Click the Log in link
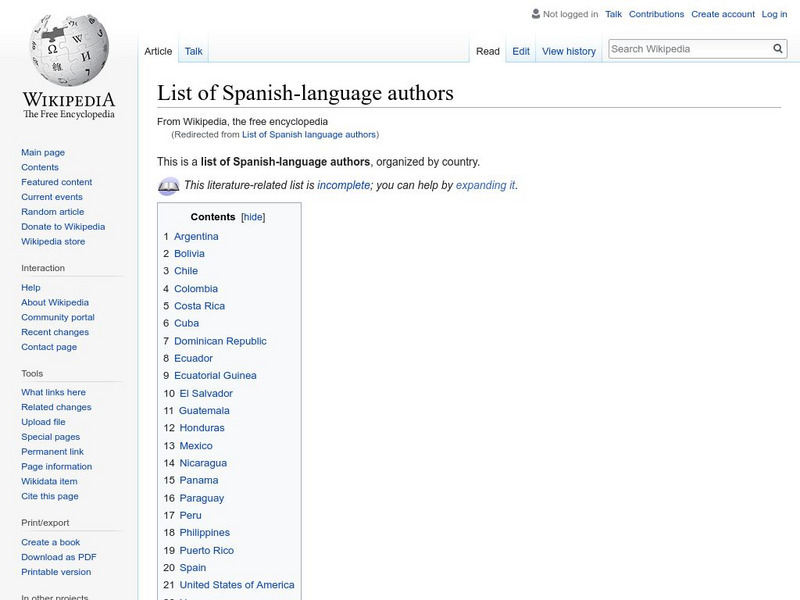Image resolution: width=800 pixels, height=600 pixels. (x=774, y=14)
